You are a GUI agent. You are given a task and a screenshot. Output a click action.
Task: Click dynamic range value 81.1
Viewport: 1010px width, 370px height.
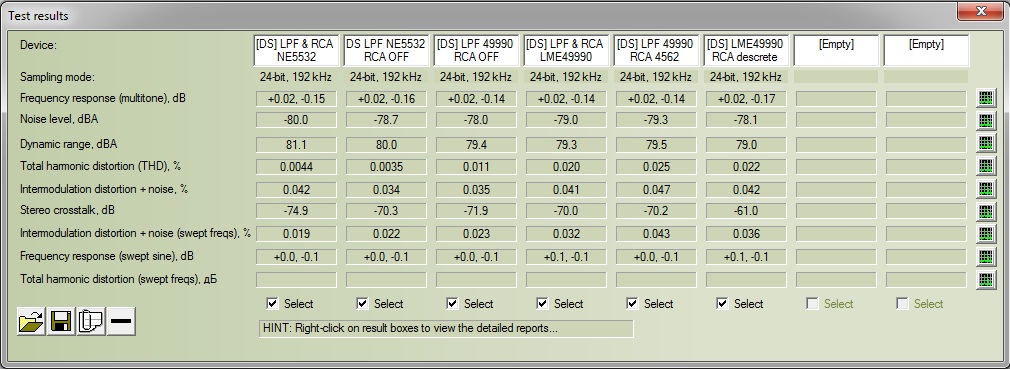click(296, 144)
